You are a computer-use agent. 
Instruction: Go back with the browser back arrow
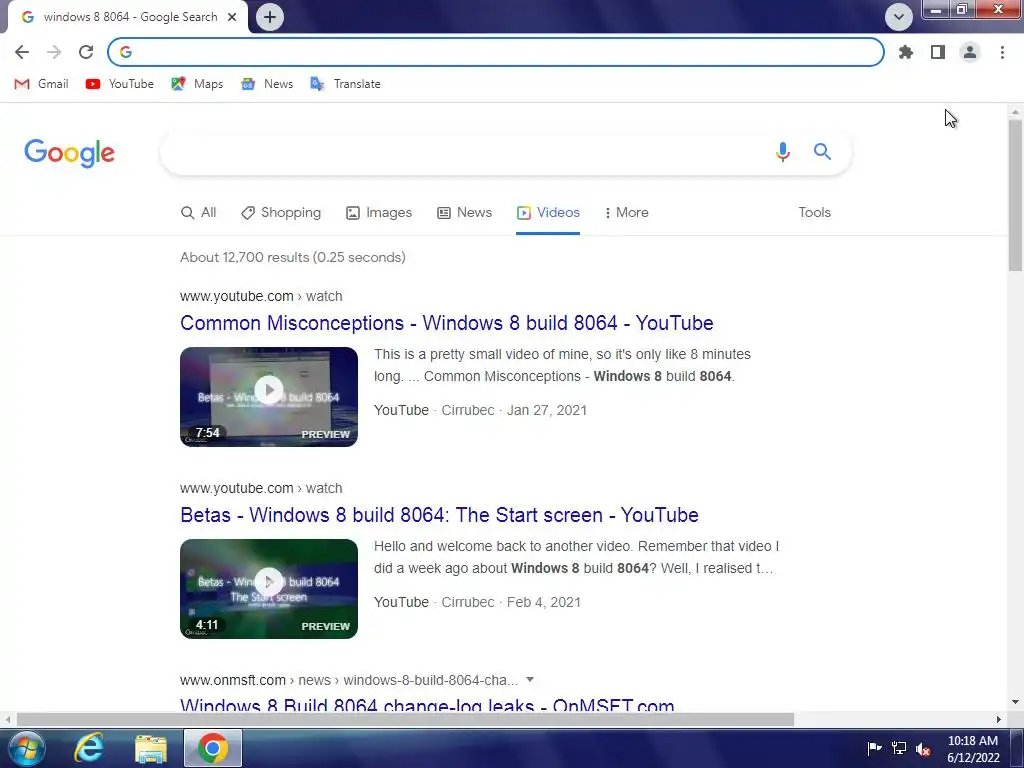coord(22,52)
